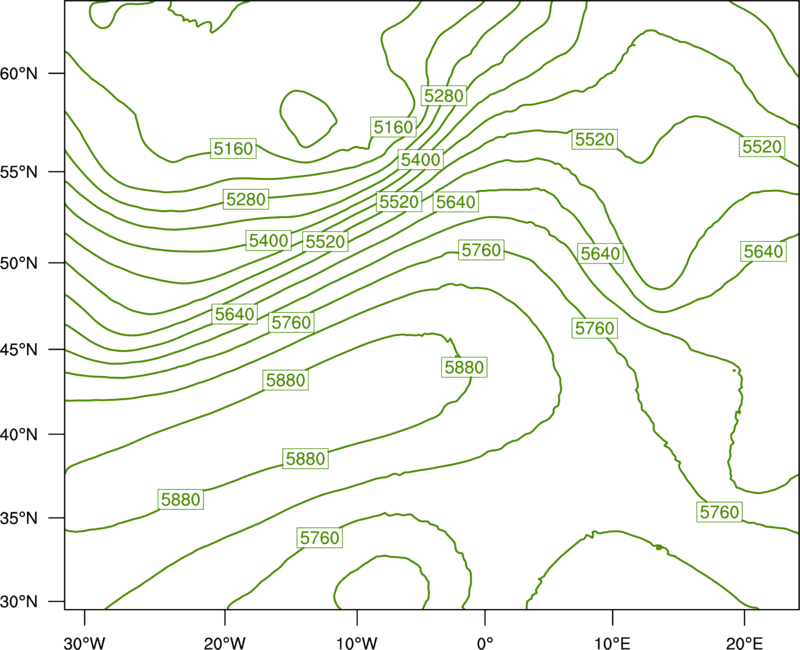Click the 20°E longitude axis label
Viewport: 800px width, 650px height.
(x=744, y=643)
